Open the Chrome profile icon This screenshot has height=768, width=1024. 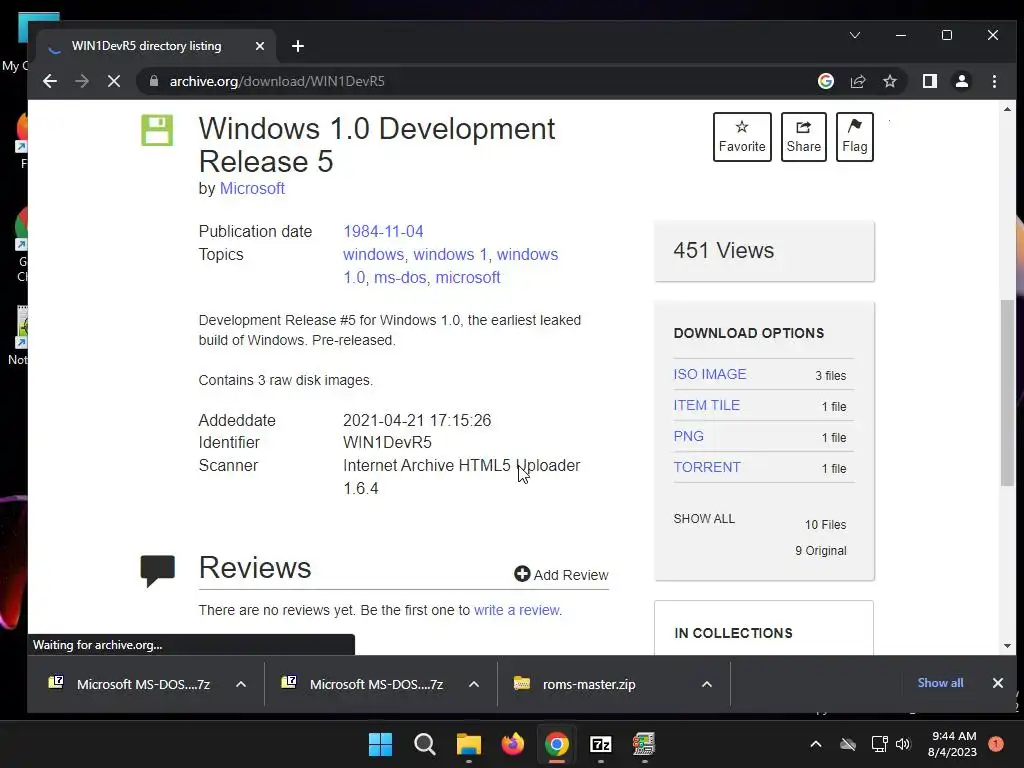[962, 81]
